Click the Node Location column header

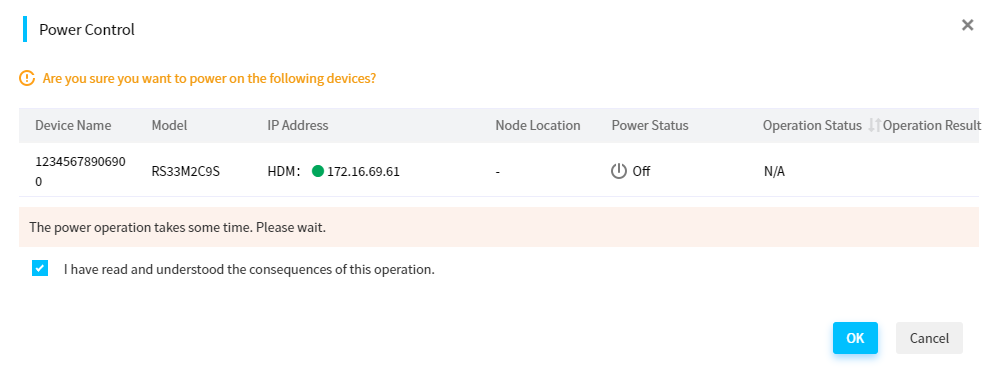click(x=538, y=125)
